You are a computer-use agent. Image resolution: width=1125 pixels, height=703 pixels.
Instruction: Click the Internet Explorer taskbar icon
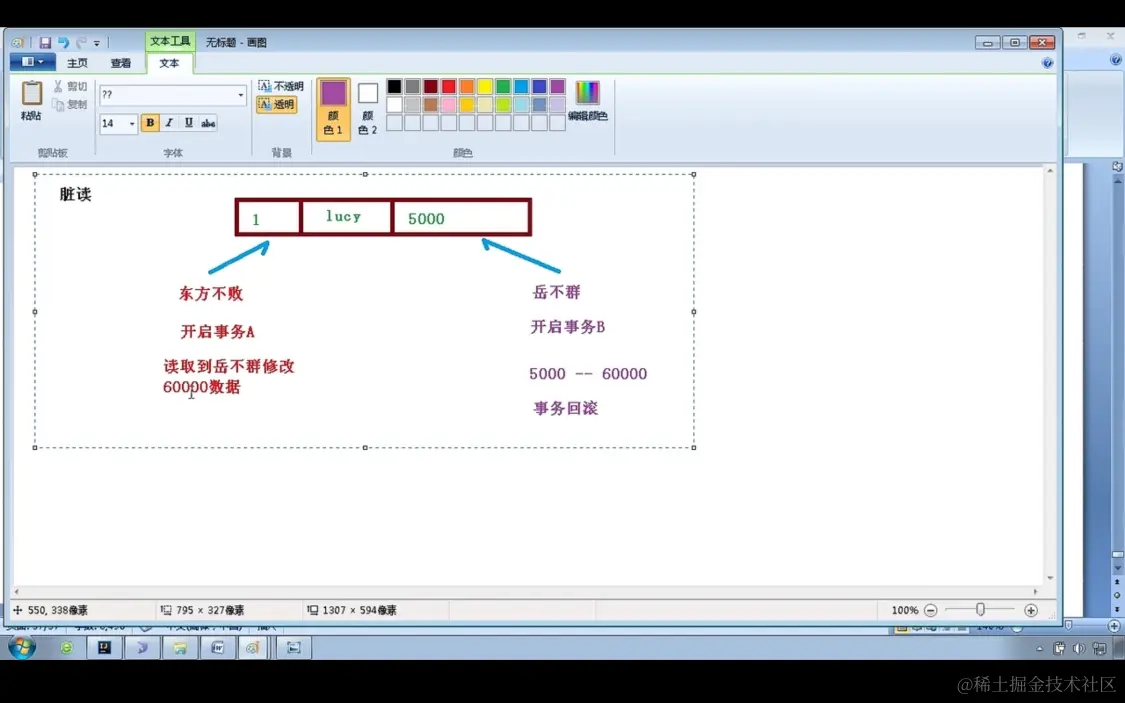tap(66, 648)
